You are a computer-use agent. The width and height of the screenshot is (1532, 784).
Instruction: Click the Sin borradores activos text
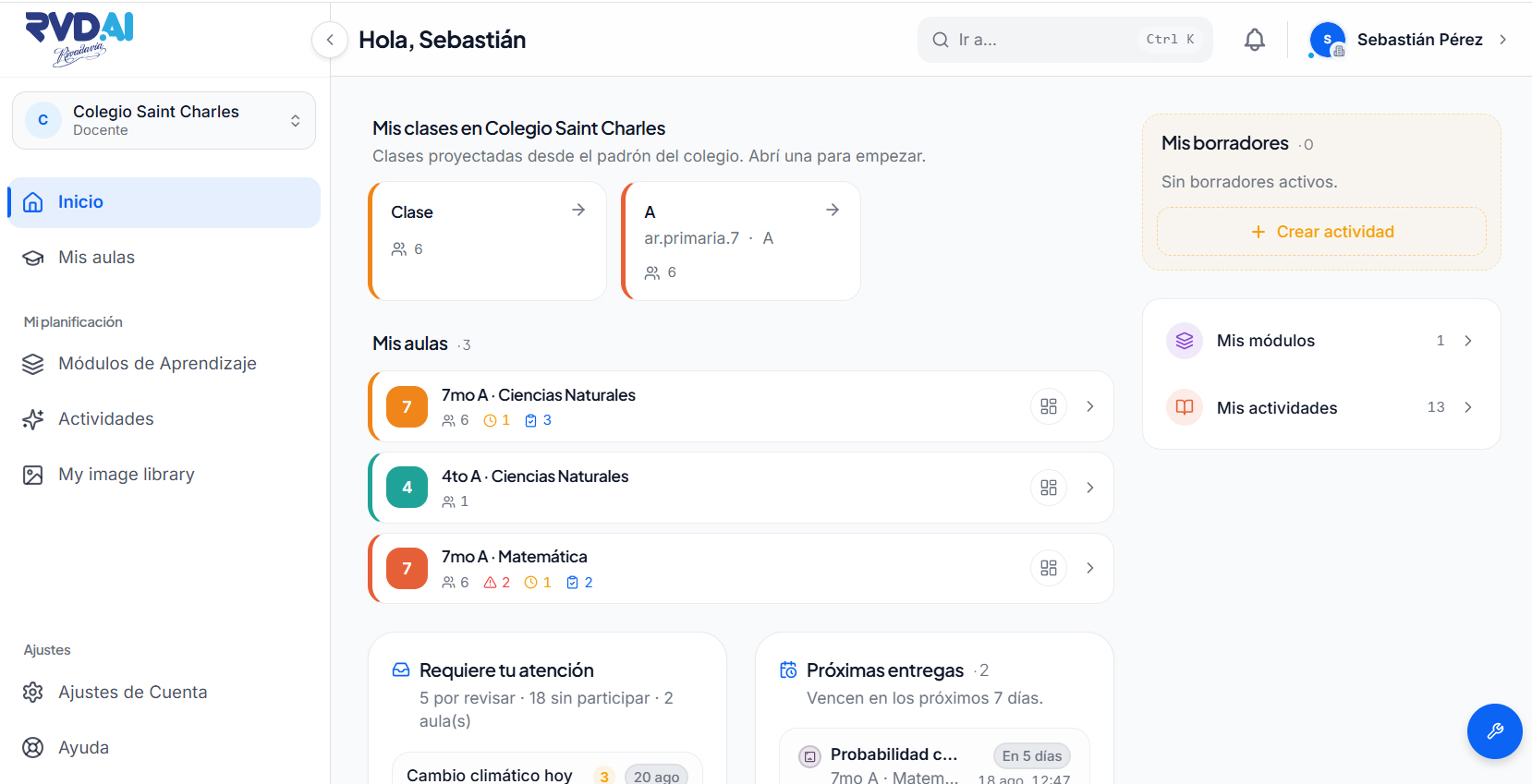click(1249, 182)
